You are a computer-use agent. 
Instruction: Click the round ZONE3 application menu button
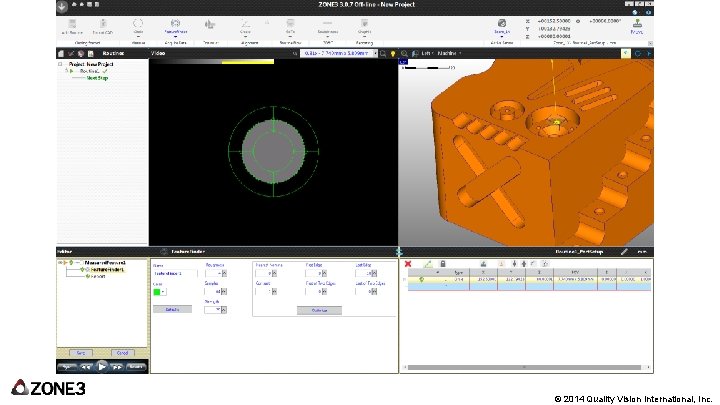(62, 6)
